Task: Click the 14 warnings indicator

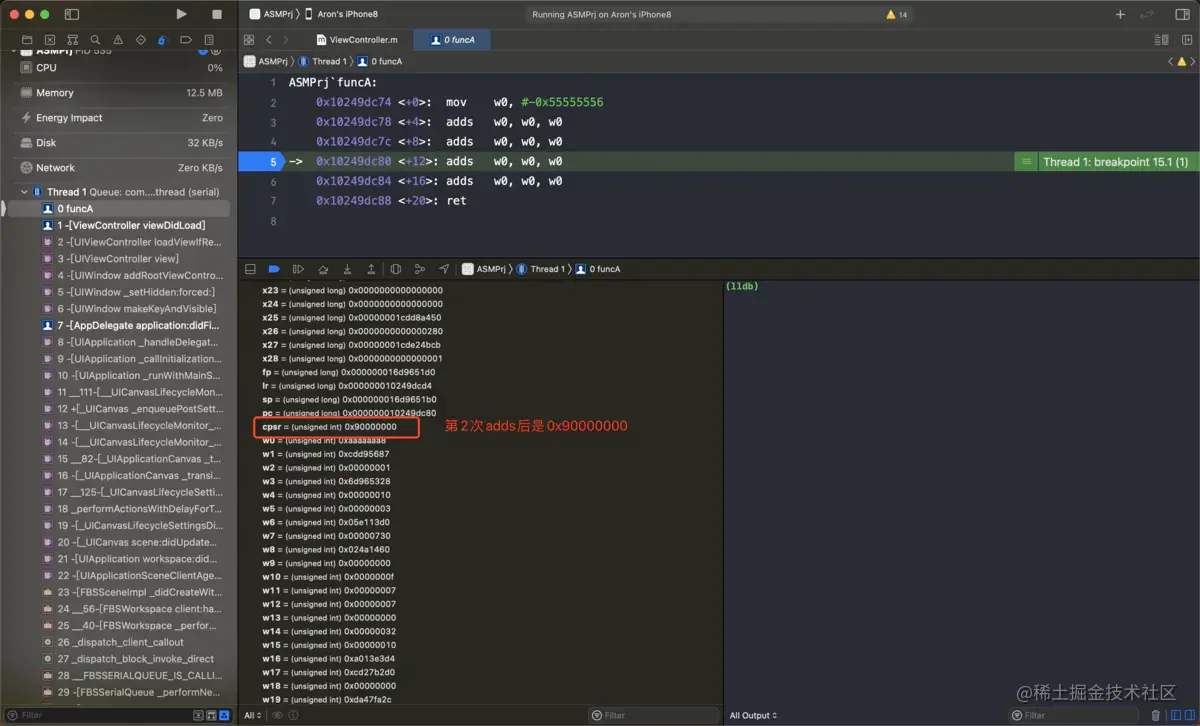Action: pos(897,15)
